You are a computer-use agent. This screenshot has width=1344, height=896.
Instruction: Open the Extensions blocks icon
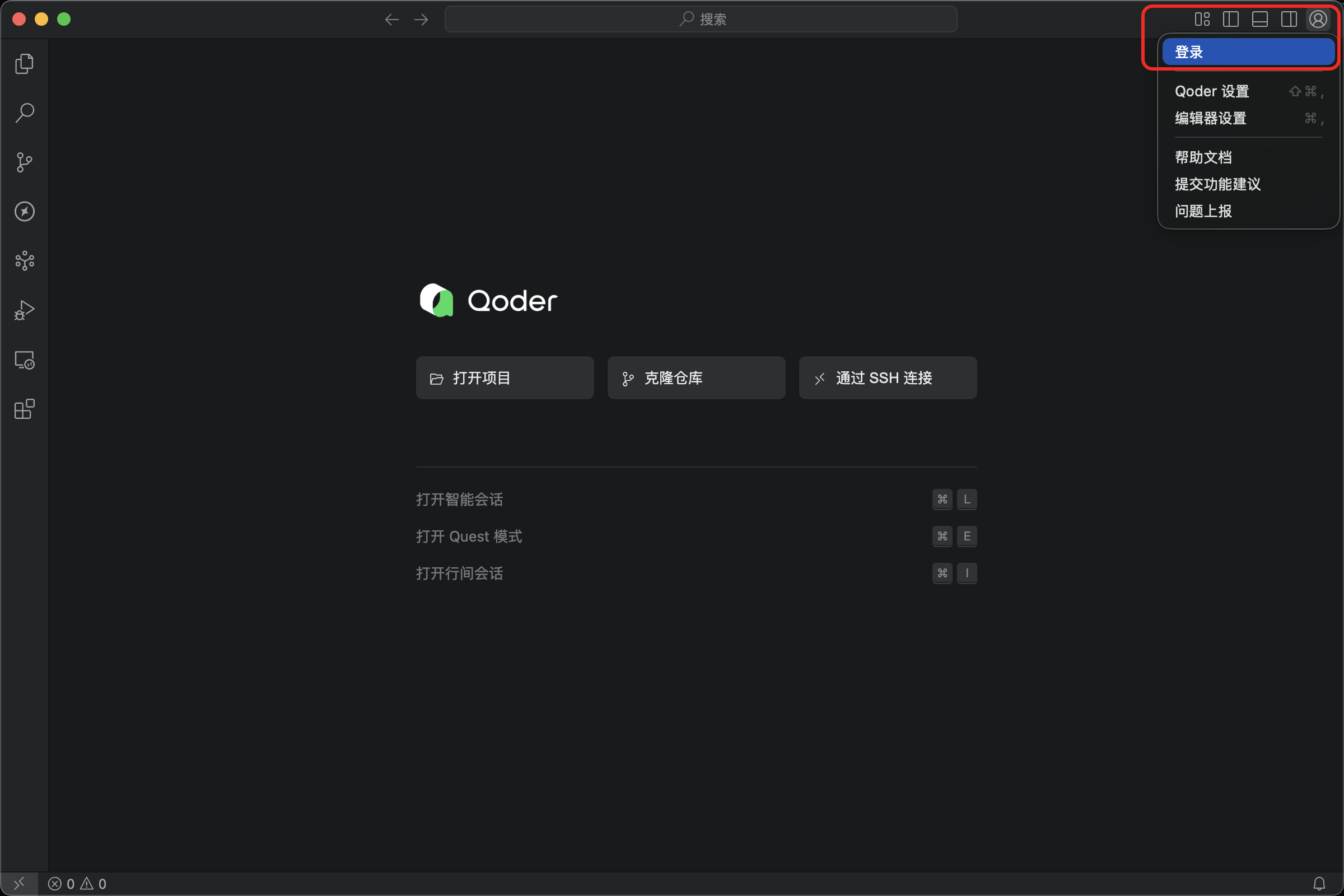click(x=24, y=409)
